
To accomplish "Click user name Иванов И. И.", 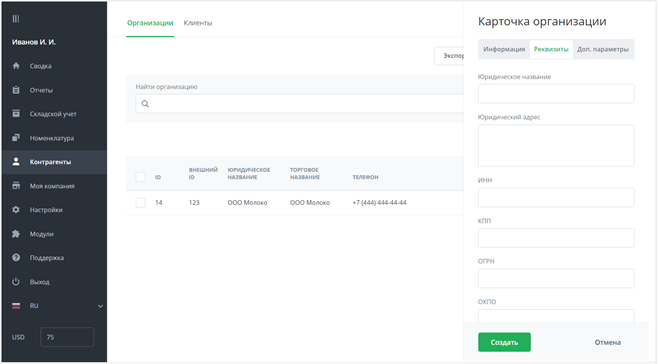I will click(34, 42).
